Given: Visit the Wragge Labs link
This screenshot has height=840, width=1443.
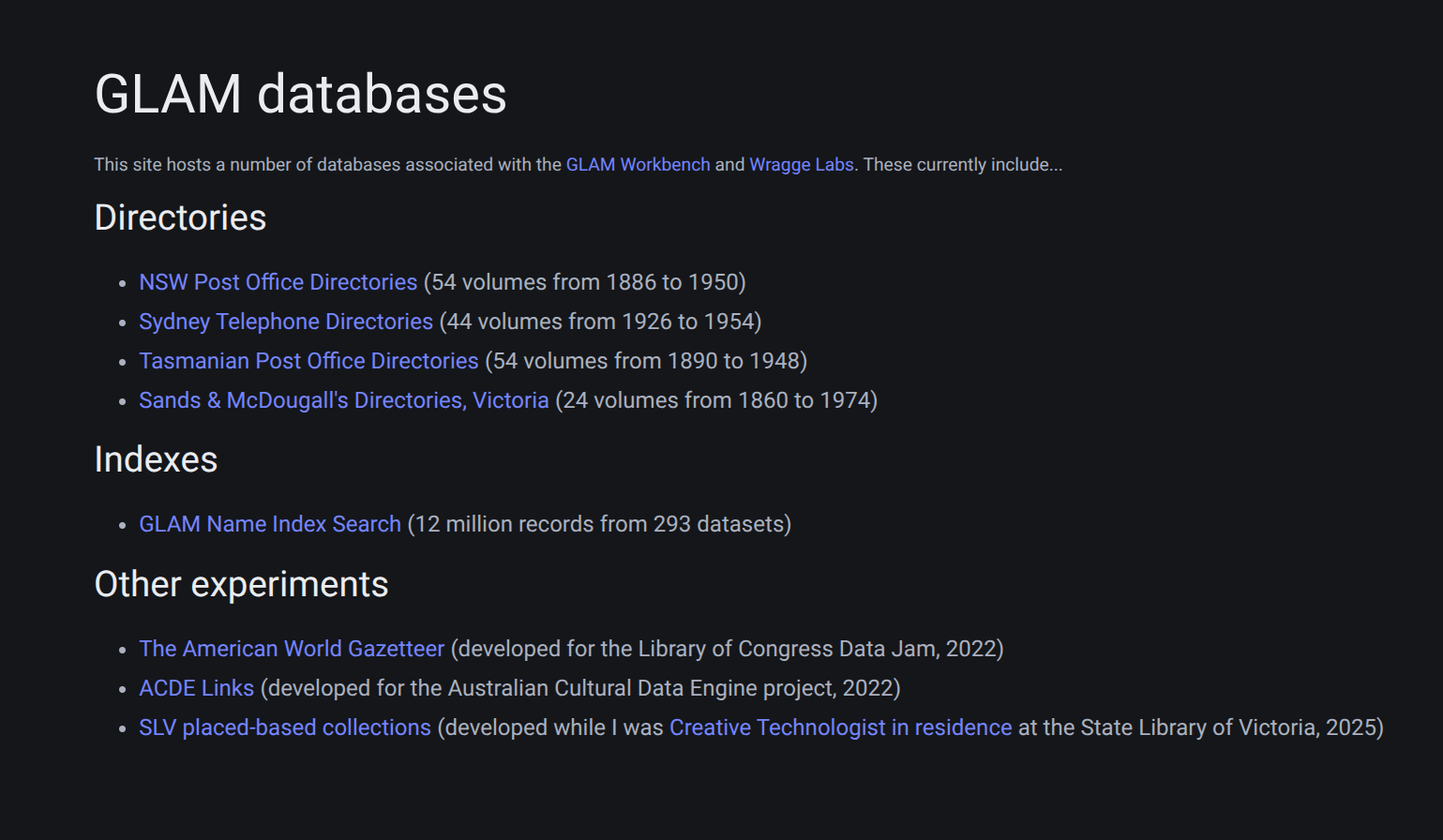Looking at the screenshot, I should (x=802, y=165).
